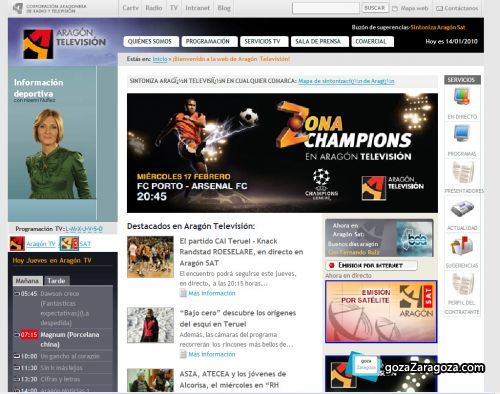Image resolution: width=500 pixels, height=394 pixels.
Task: Open the Programación menu
Action: pyautogui.click(x=209, y=41)
